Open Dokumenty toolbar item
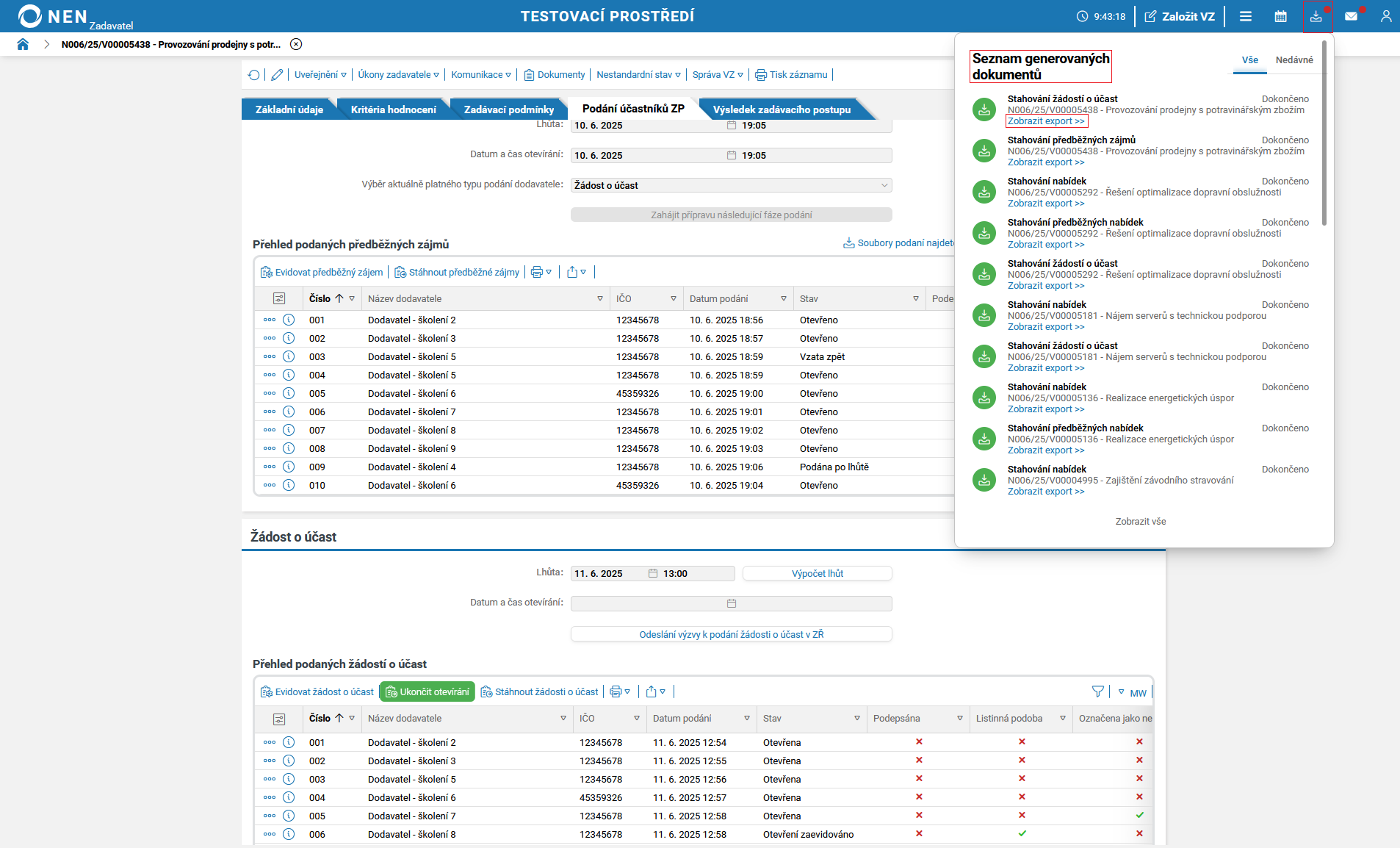Screen dimensions: 1400x848 tap(555, 75)
